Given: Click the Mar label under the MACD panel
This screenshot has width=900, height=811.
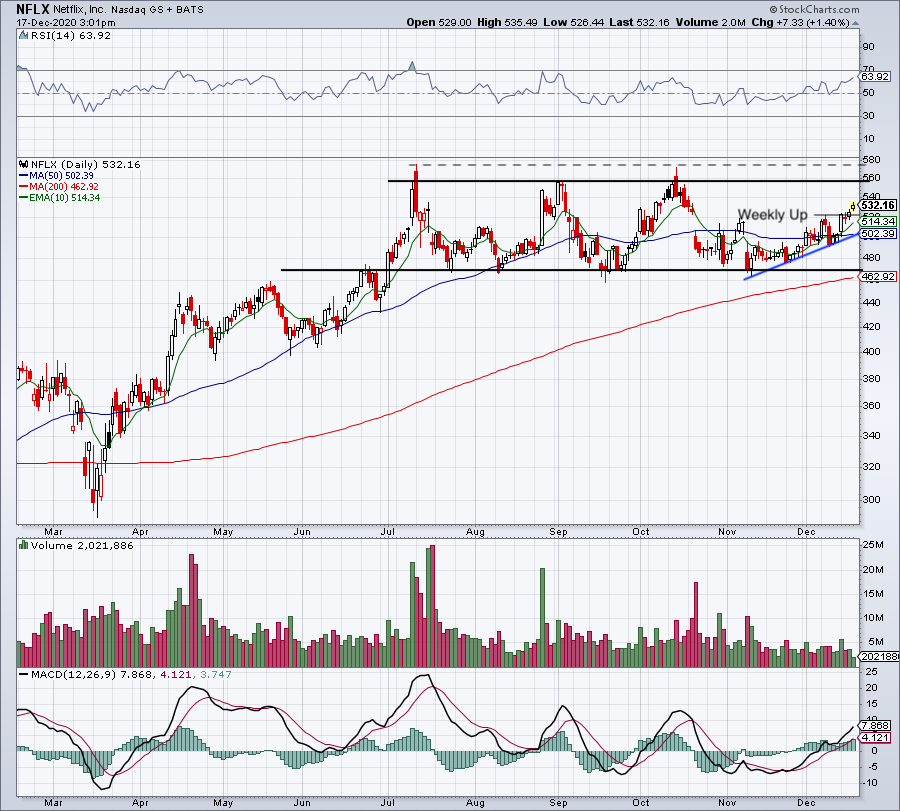Looking at the screenshot, I should tap(53, 802).
